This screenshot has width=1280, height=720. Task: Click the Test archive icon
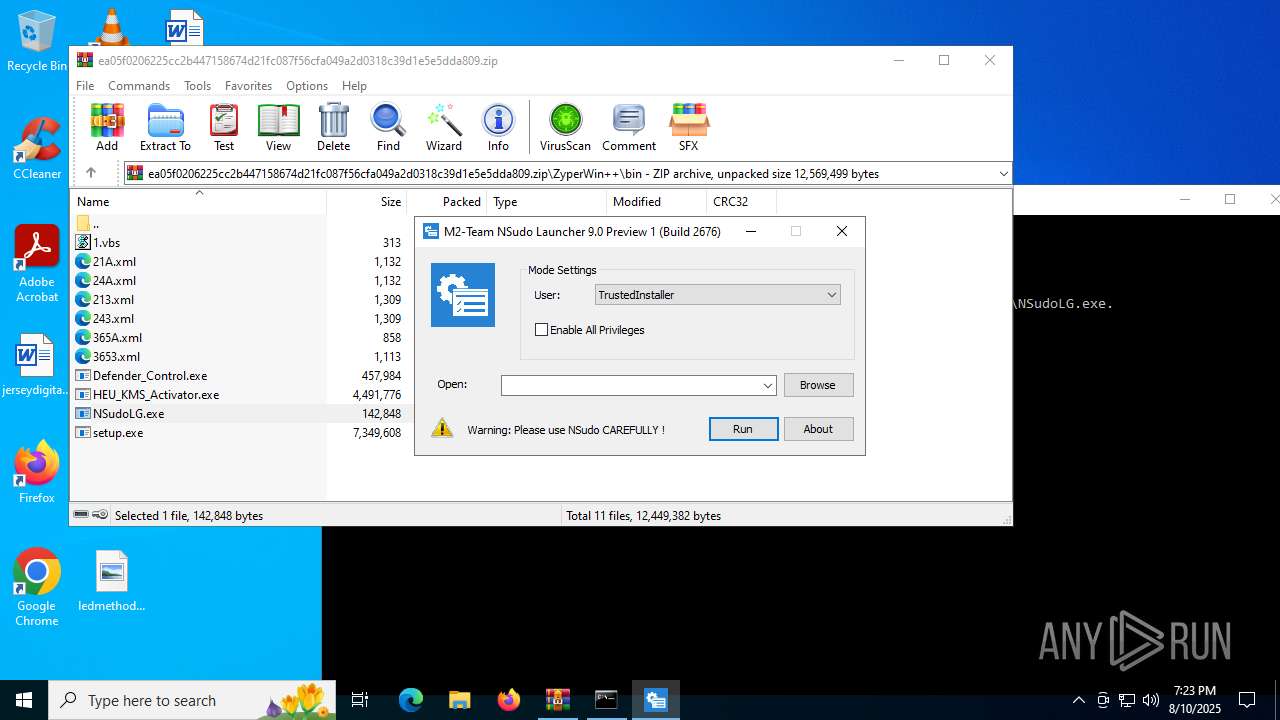pyautogui.click(x=224, y=127)
